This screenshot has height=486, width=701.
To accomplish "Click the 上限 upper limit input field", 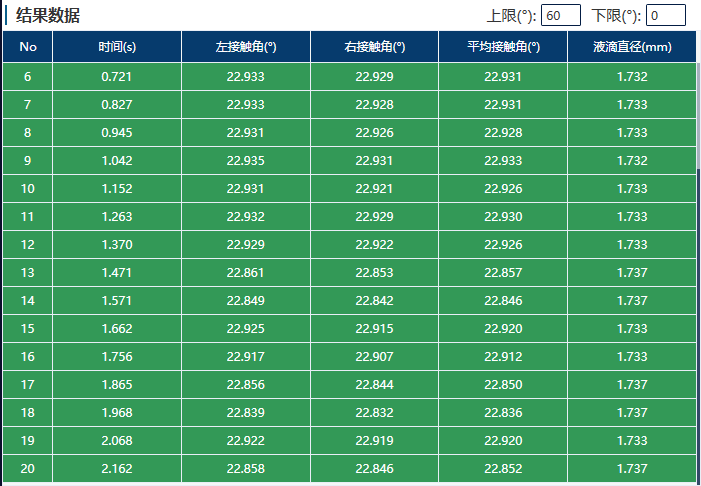I will coord(560,15).
